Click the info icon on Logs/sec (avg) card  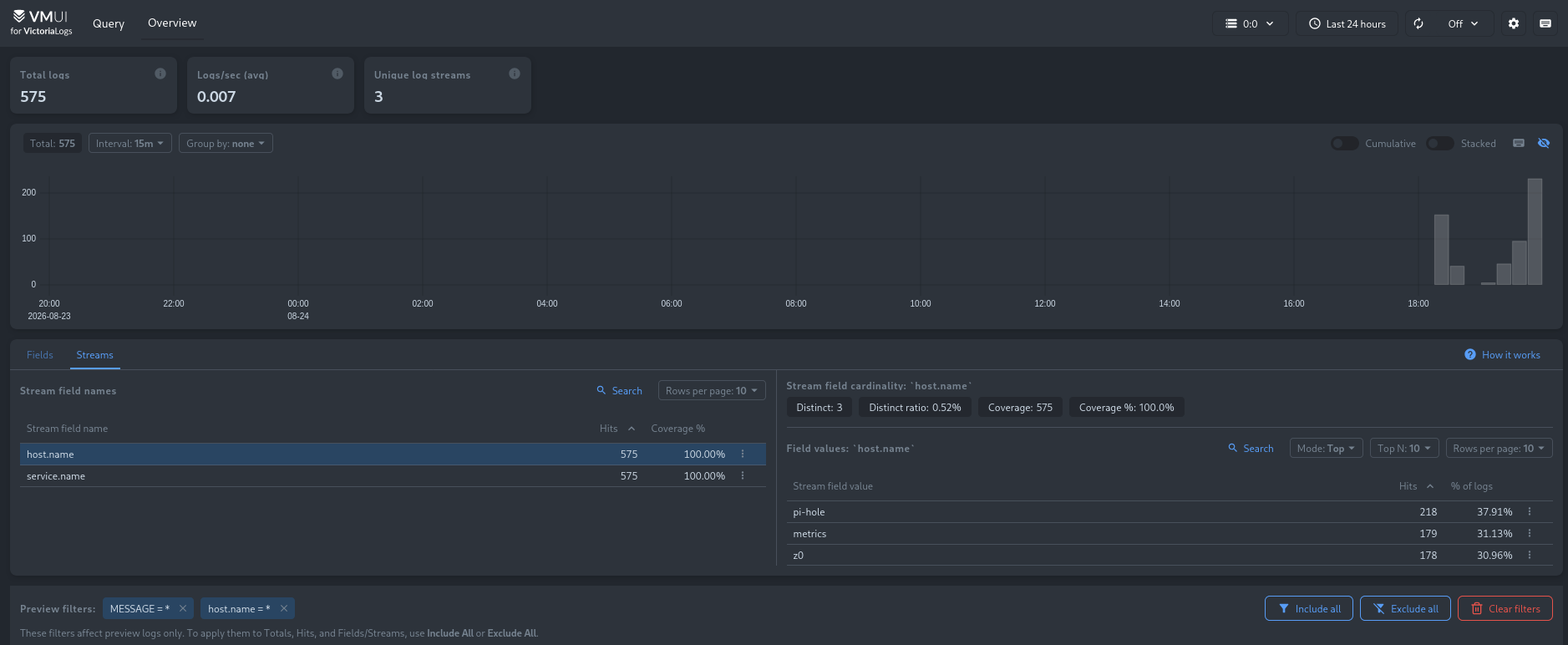pyautogui.click(x=337, y=74)
